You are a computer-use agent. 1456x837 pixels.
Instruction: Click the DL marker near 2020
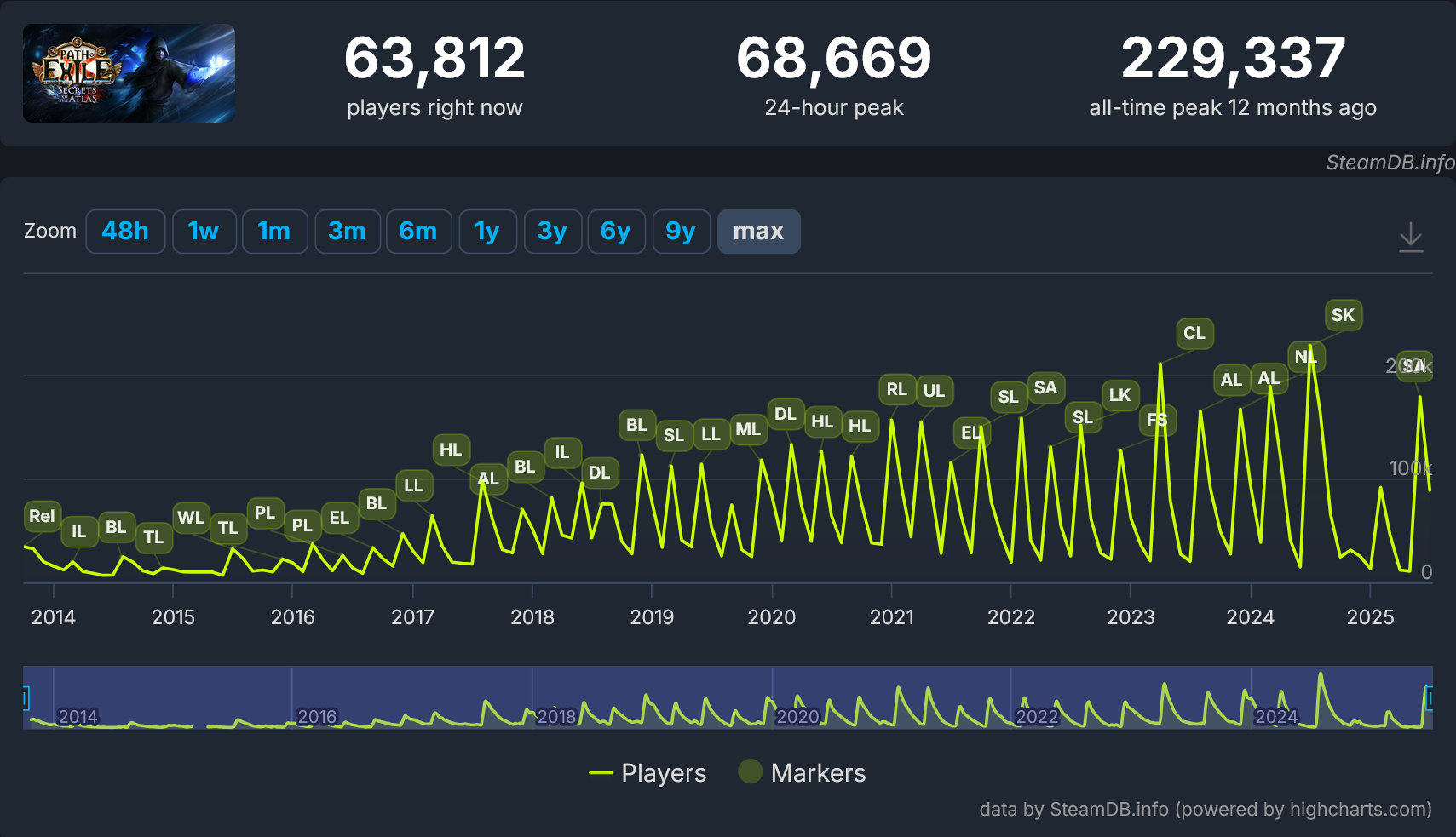point(786,414)
